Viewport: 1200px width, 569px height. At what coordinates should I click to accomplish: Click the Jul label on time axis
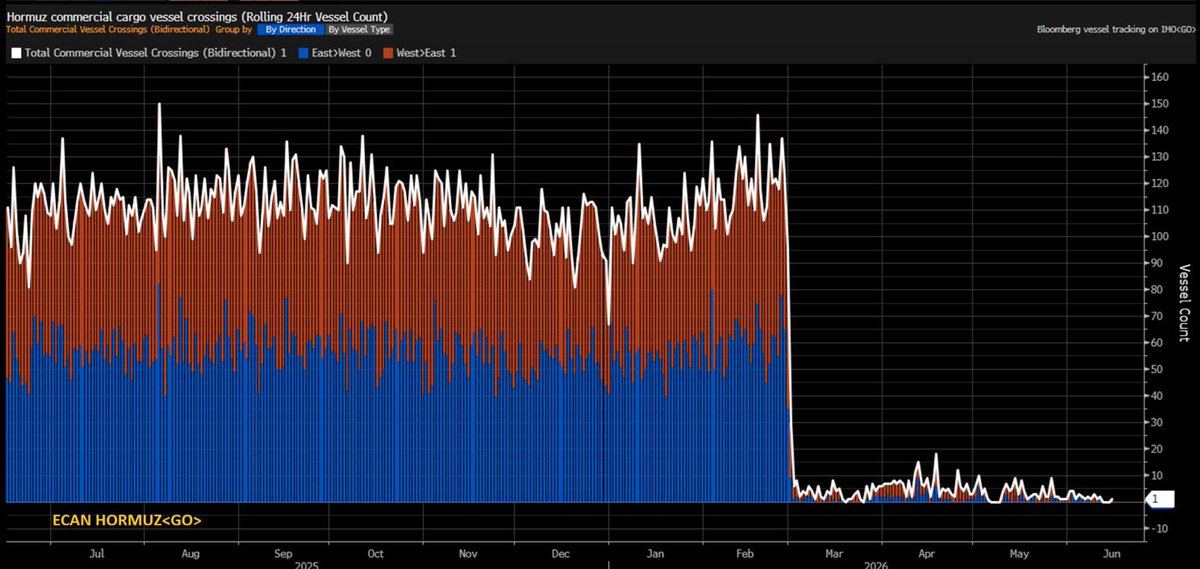pyautogui.click(x=96, y=552)
